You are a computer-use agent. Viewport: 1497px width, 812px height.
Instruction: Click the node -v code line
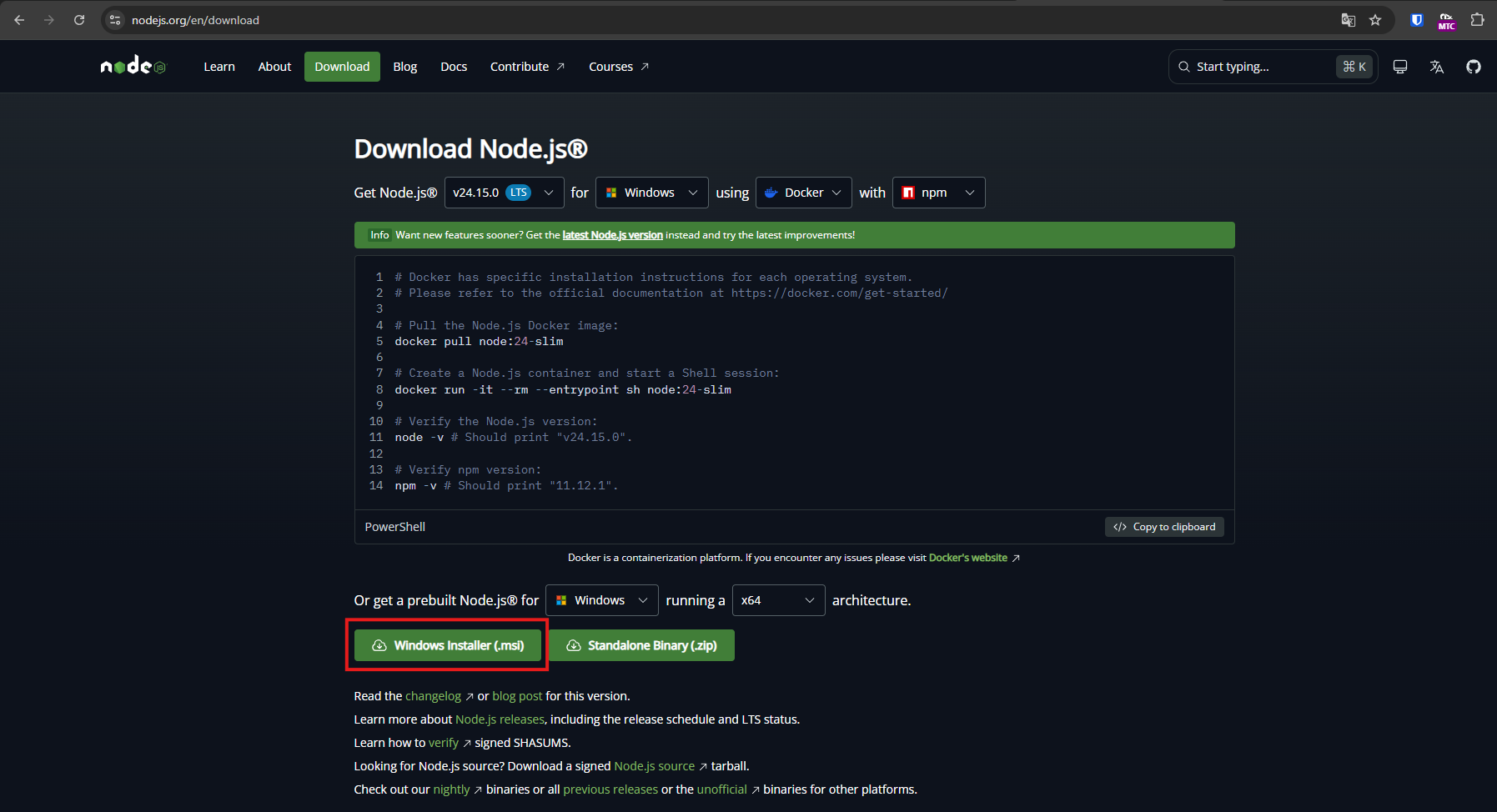coord(513,437)
